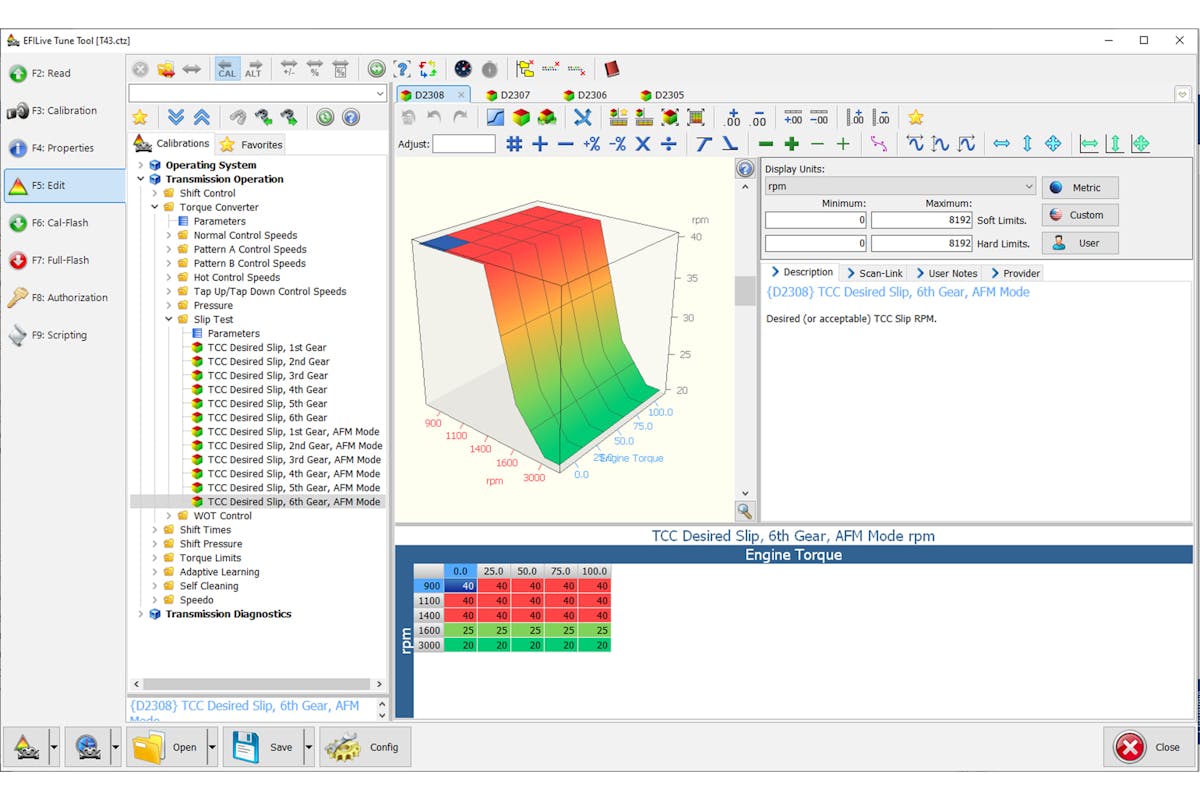Click the multiply (X) adjust icon
This screenshot has width=1200, height=800.
(643, 144)
